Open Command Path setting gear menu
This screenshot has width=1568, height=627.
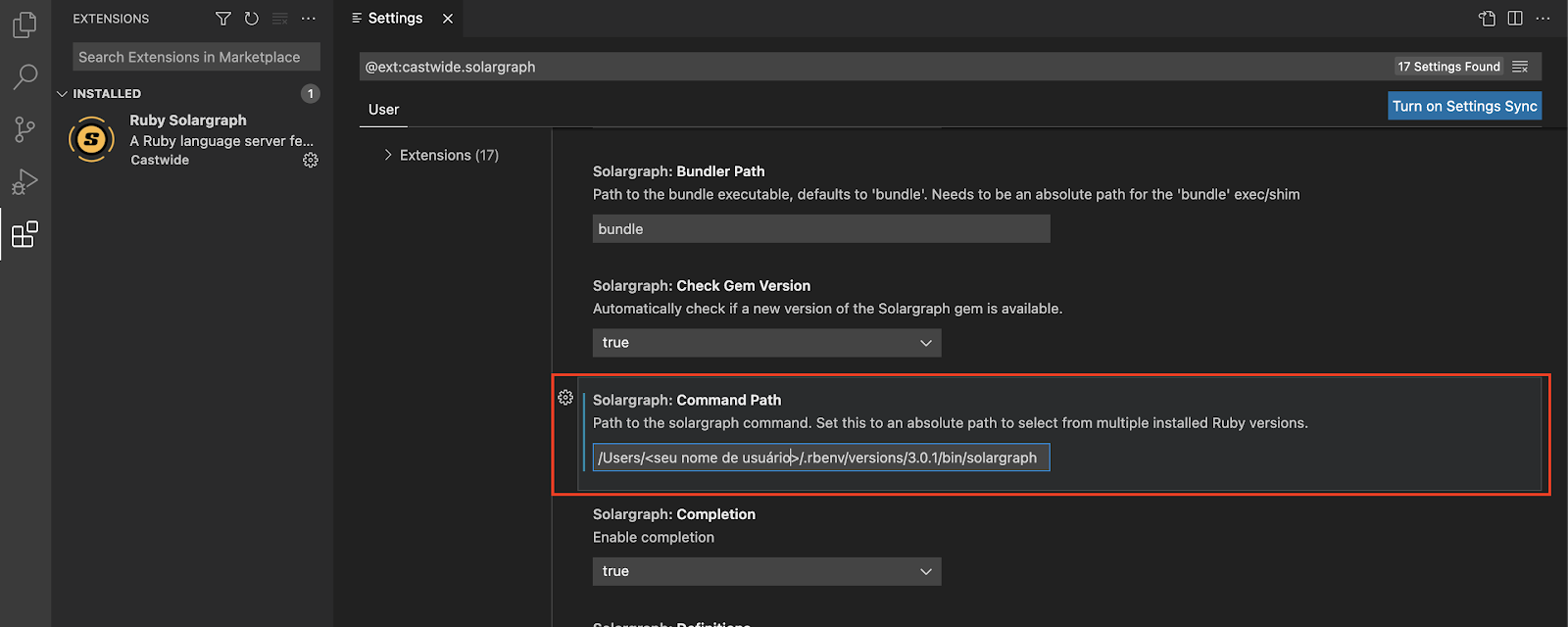[x=565, y=398]
